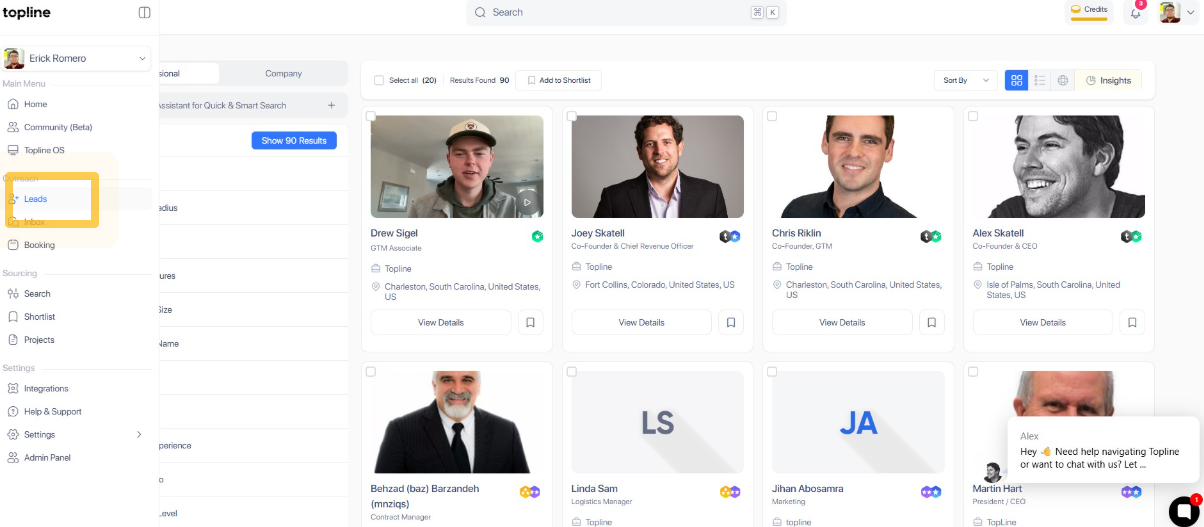Image resolution: width=1204 pixels, height=527 pixels.
Task: Go to Leads in the sidebar
Action: point(36,199)
